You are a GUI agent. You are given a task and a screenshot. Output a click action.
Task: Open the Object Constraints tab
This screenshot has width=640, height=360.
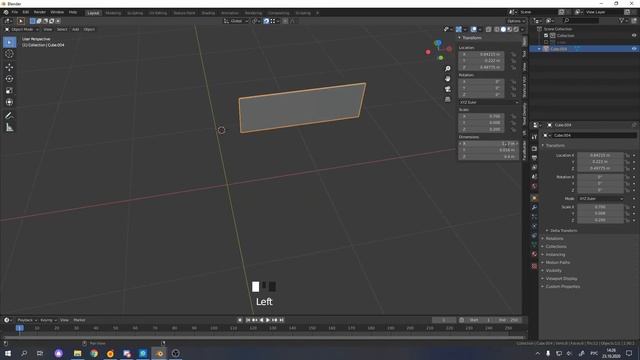click(534, 236)
